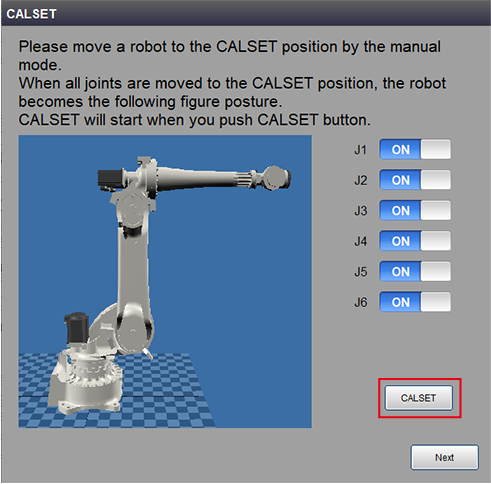
Task: Click the robot's white base pedestal
Action: [x=85, y=383]
